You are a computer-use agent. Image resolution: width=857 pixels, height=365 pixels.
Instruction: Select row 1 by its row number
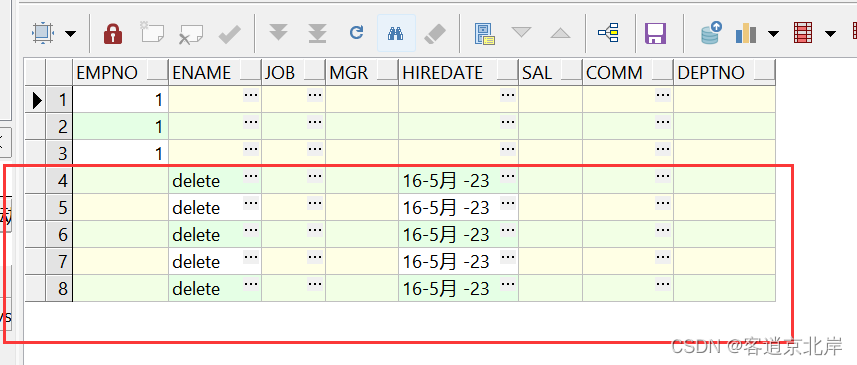[59, 99]
